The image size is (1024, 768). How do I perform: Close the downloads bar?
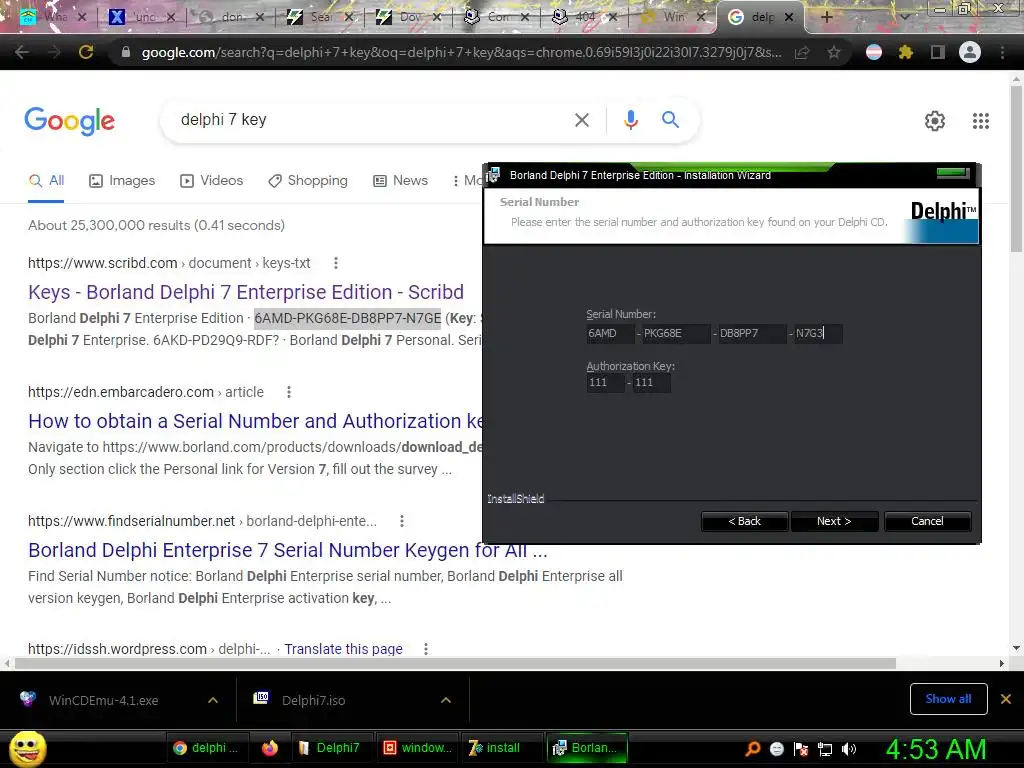1006,699
